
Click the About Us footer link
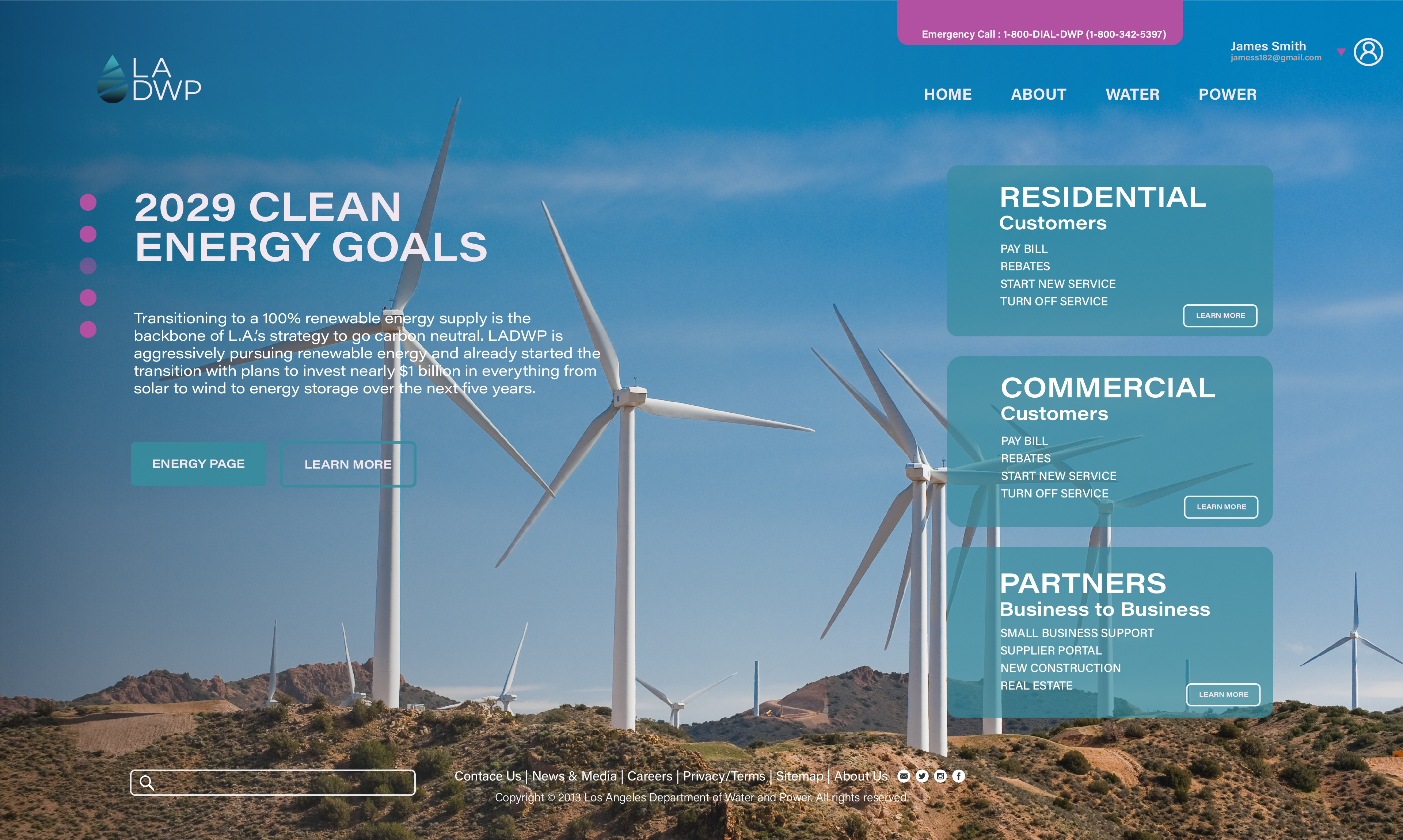[x=860, y=776]
